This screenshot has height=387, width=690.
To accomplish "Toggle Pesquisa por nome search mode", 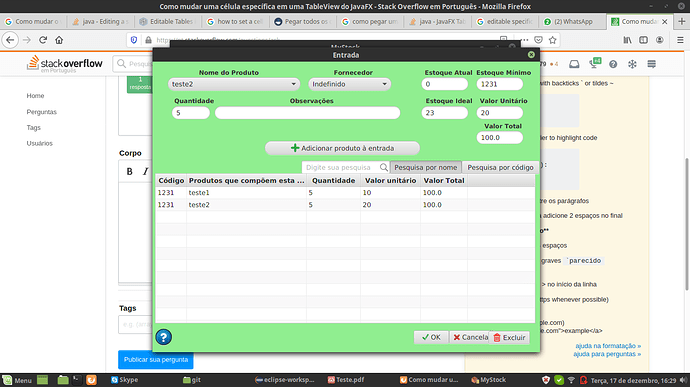I will pos(426,167).
